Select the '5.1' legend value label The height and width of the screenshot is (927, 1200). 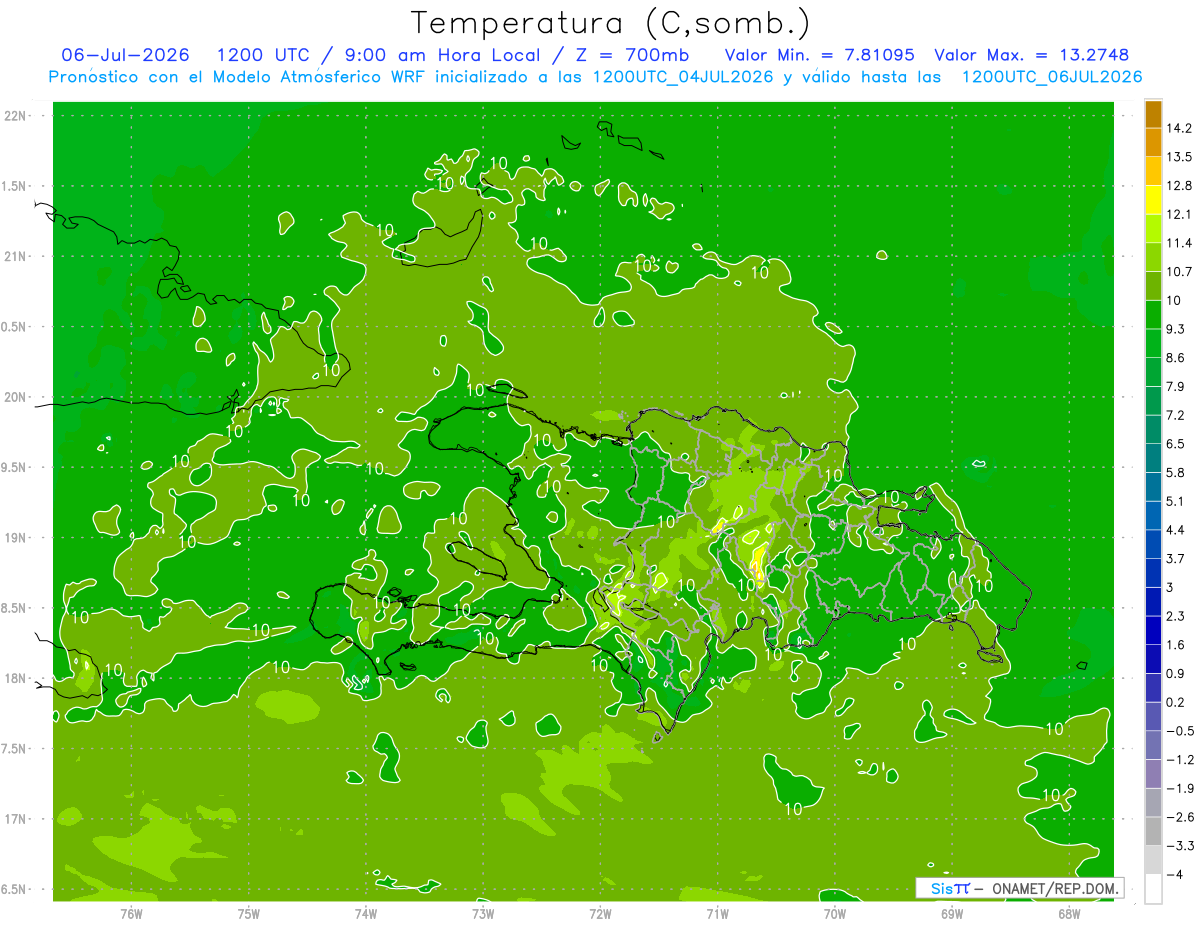click(x=1176, y=501)
